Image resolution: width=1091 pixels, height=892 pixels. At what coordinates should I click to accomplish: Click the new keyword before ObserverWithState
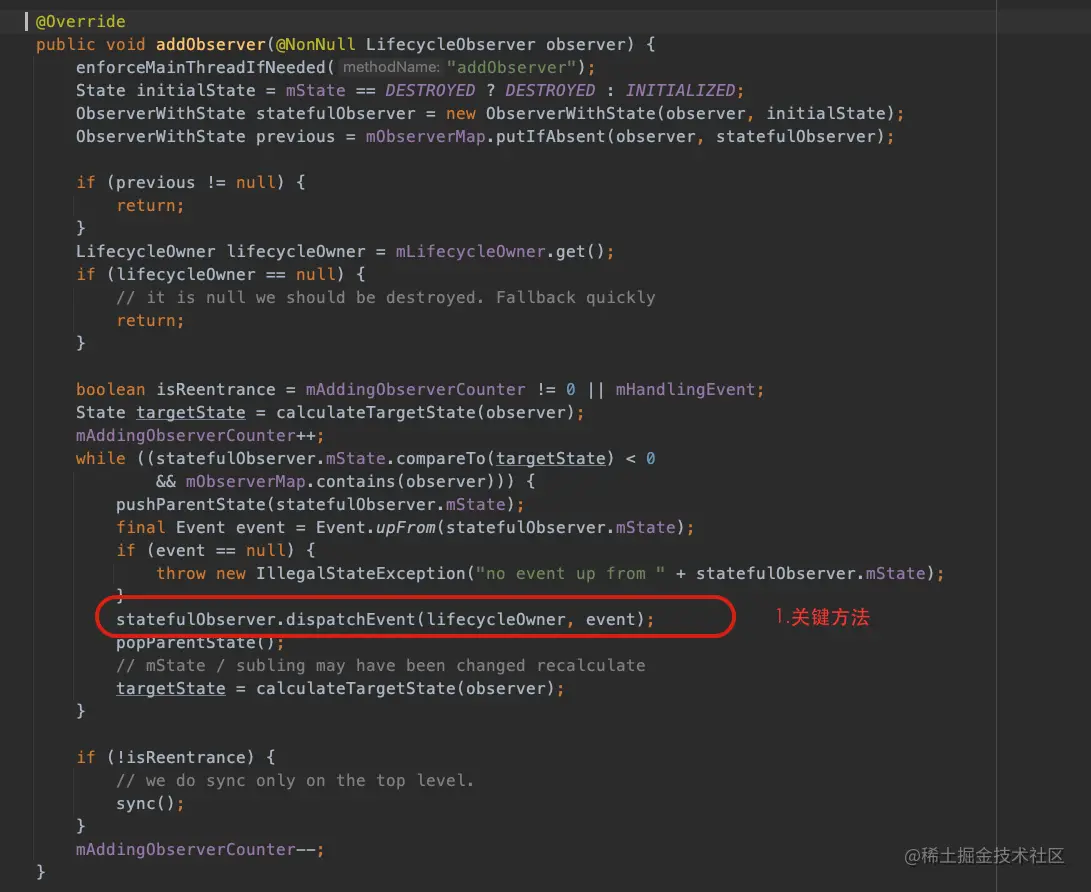point(461,113)
